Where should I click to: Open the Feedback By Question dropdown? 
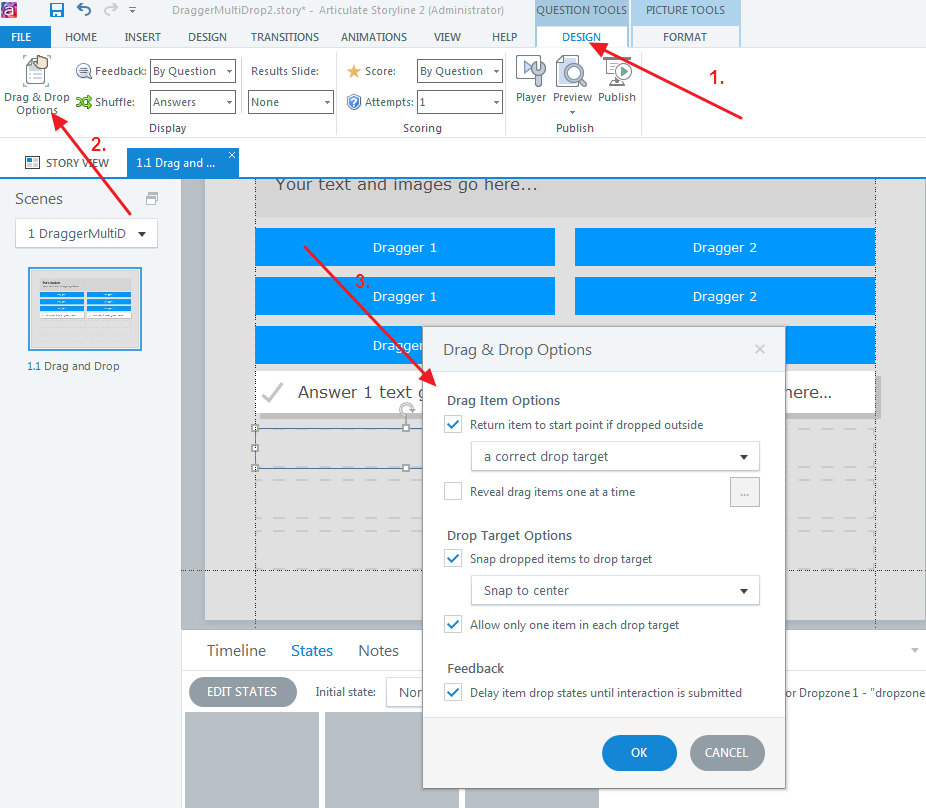pos(193,71)
